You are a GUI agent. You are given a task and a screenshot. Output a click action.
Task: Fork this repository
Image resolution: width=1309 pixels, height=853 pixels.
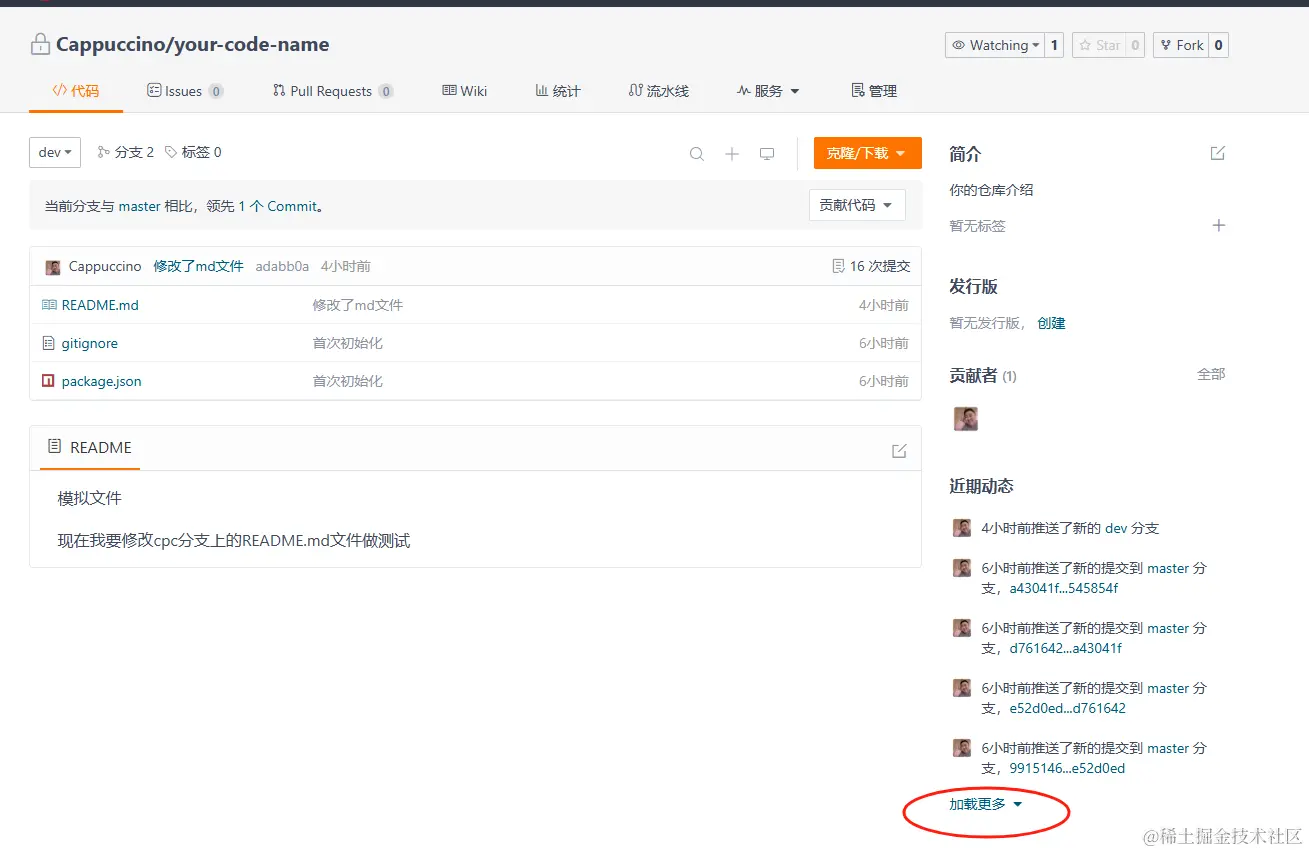click(x=1181, y=45)
